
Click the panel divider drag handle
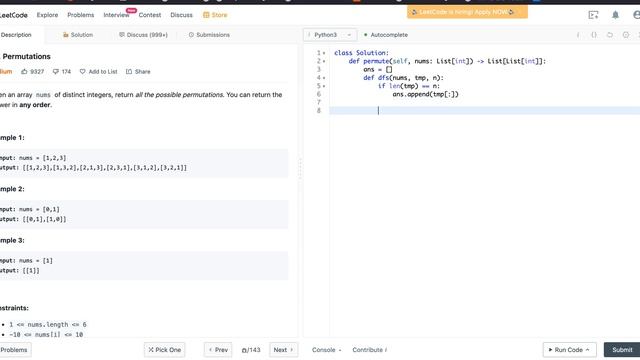click(x=300, y=169)
